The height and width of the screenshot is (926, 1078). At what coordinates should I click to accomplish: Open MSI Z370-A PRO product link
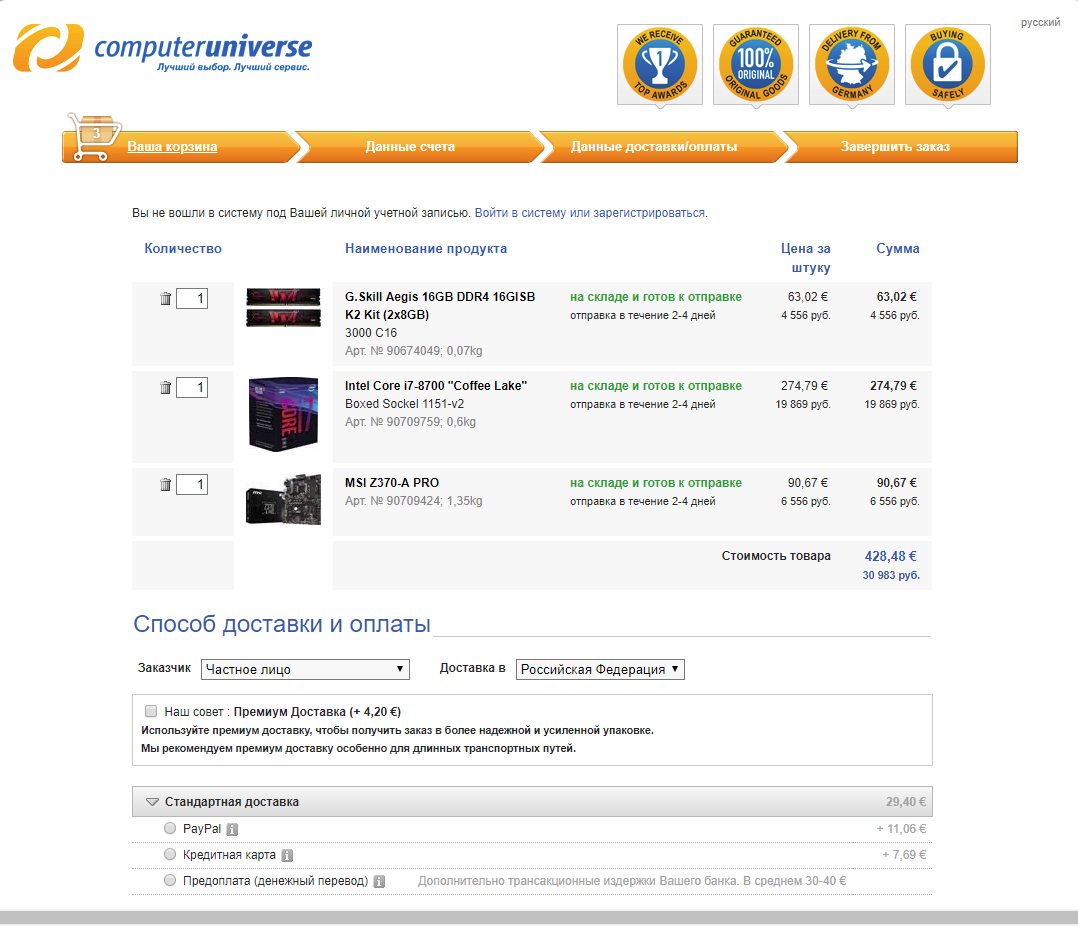pos(392,483)
